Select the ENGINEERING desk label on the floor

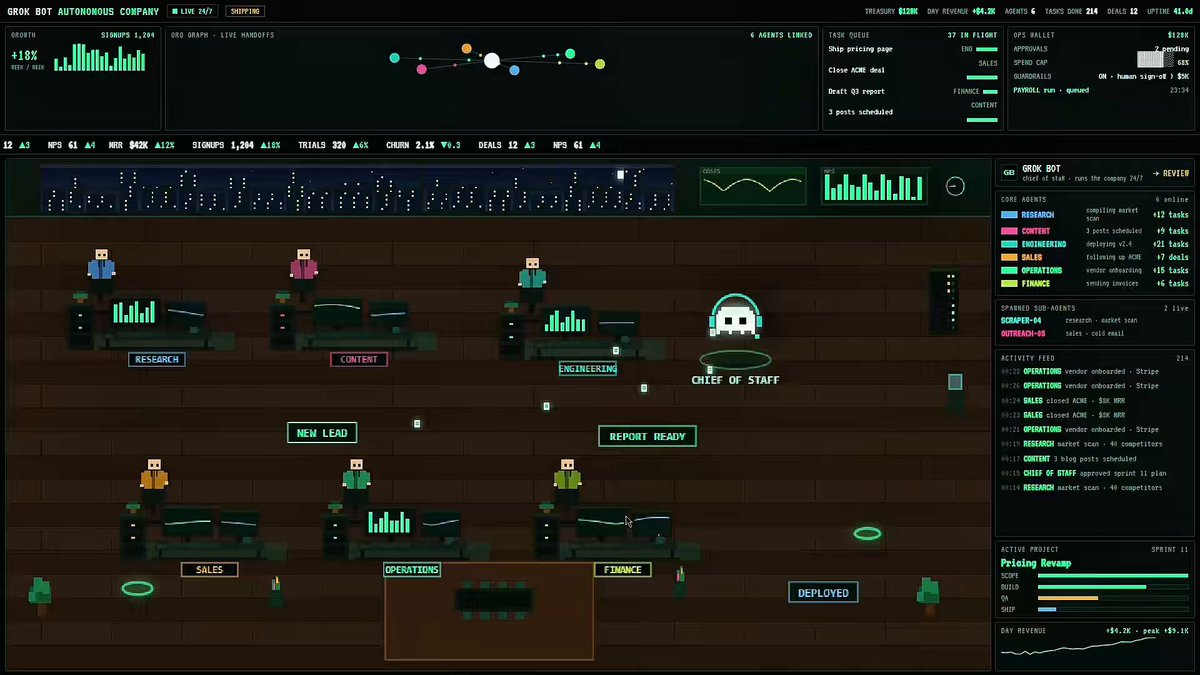click(588, 369)
